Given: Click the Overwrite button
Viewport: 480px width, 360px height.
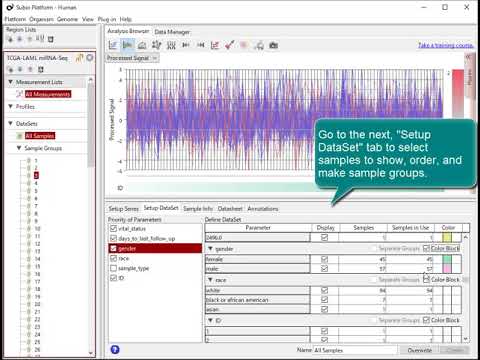Looking at the screenshot, I should click(x=420, y=350).
